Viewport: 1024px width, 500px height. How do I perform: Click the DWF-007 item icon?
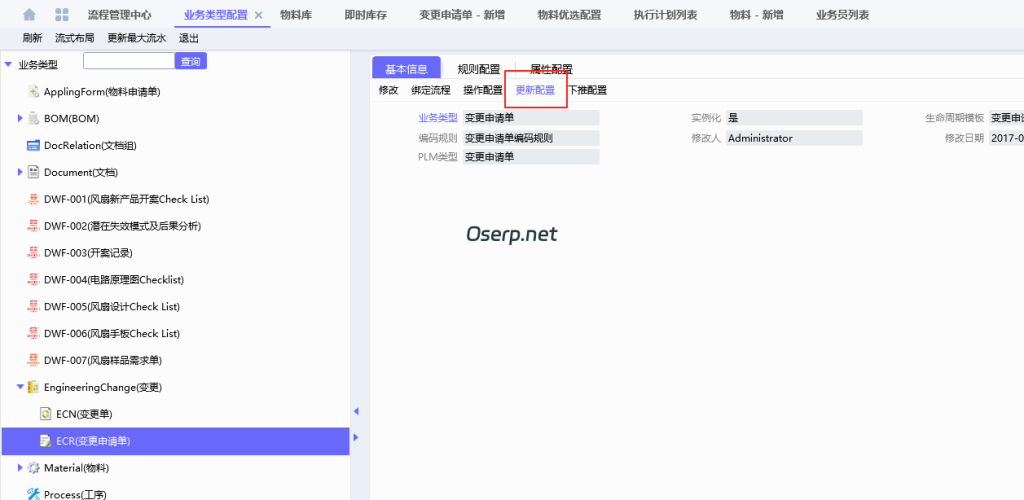pyautogui.click(x=33, y=360)
